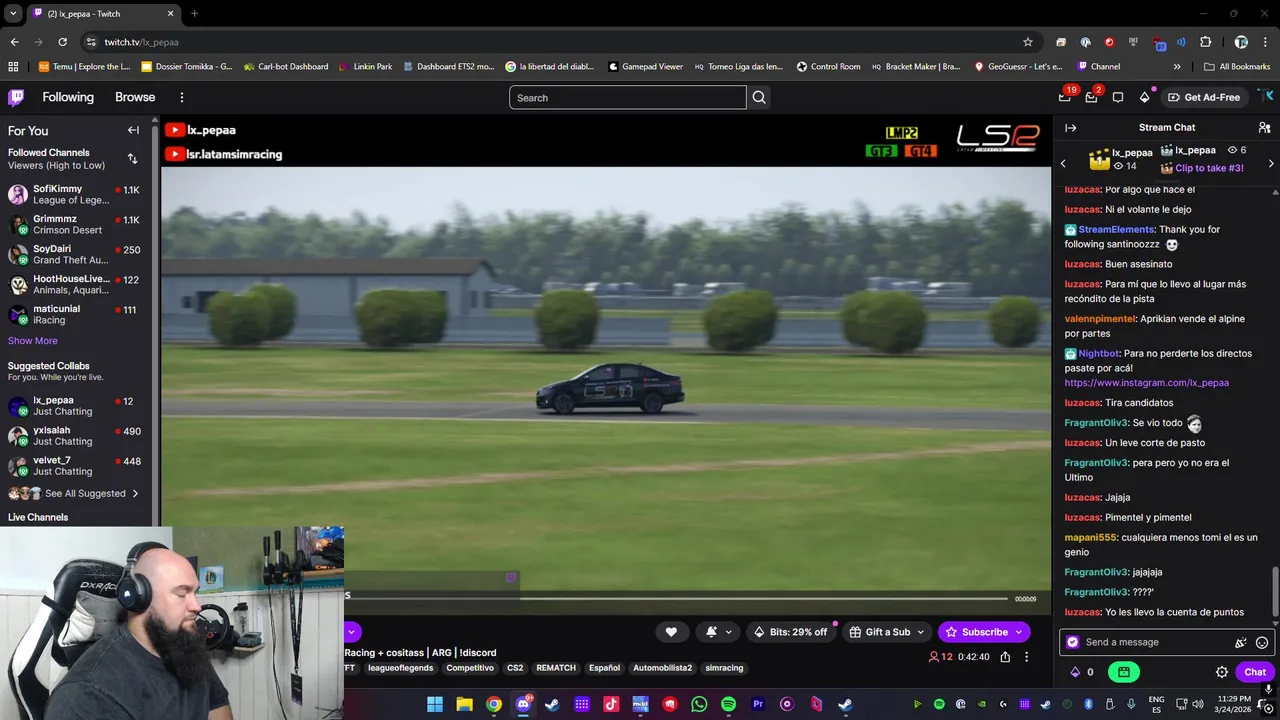Open the Browse tab

[x=135, y=97]
